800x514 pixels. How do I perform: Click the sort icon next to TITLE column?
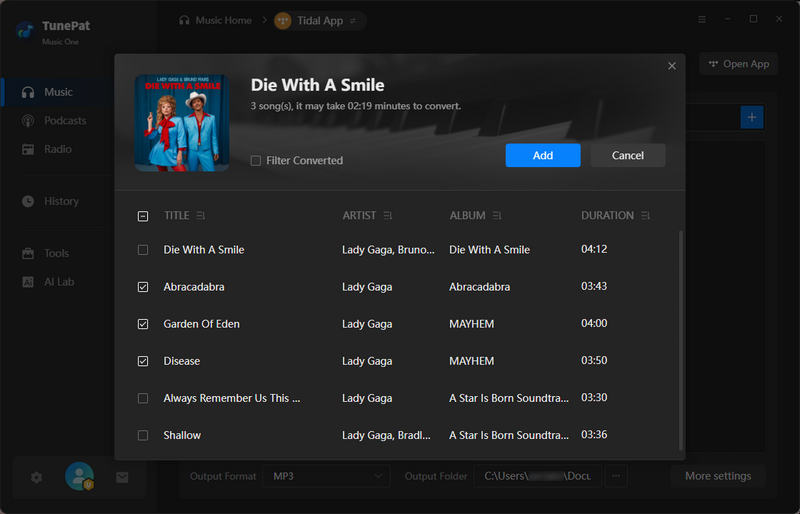(x=201, y=216)
